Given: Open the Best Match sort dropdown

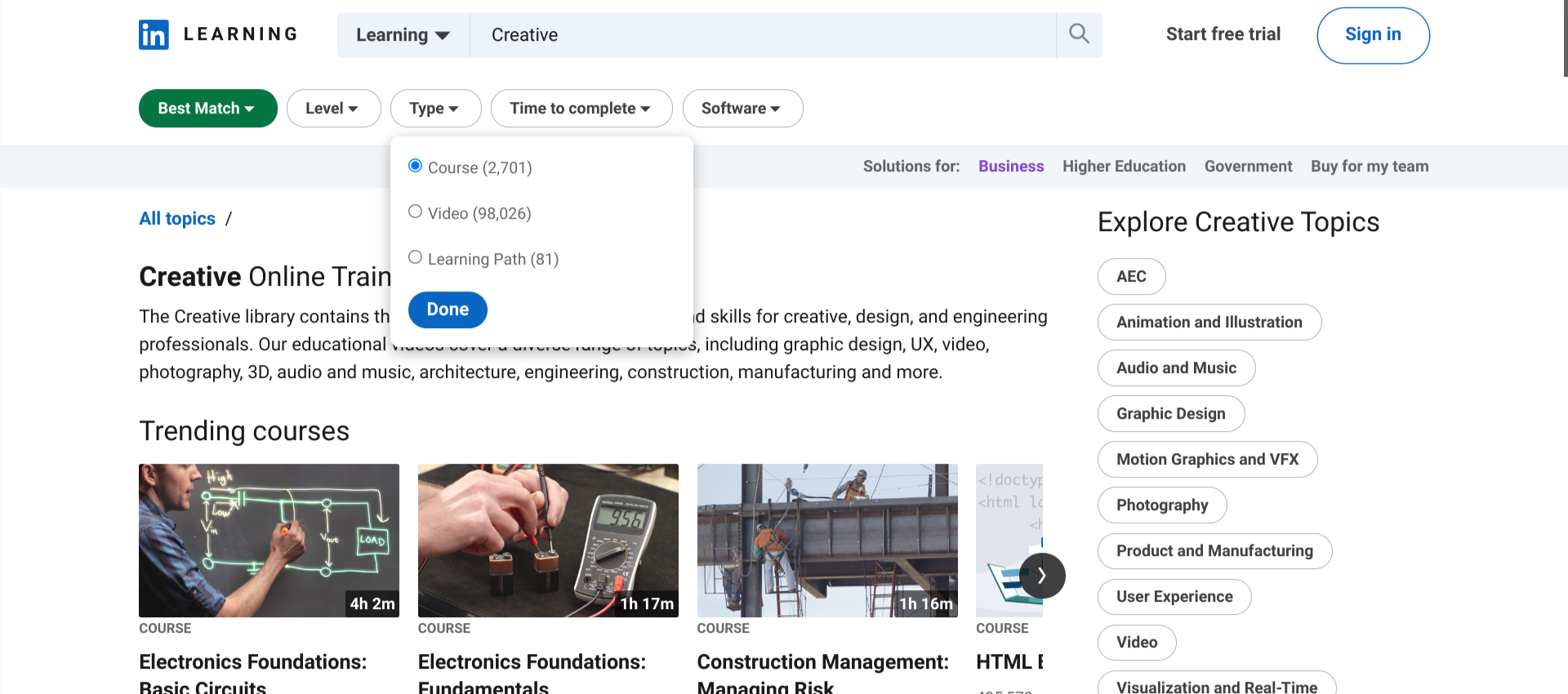Looking at the screenshot, I should [x=207, y=109].
